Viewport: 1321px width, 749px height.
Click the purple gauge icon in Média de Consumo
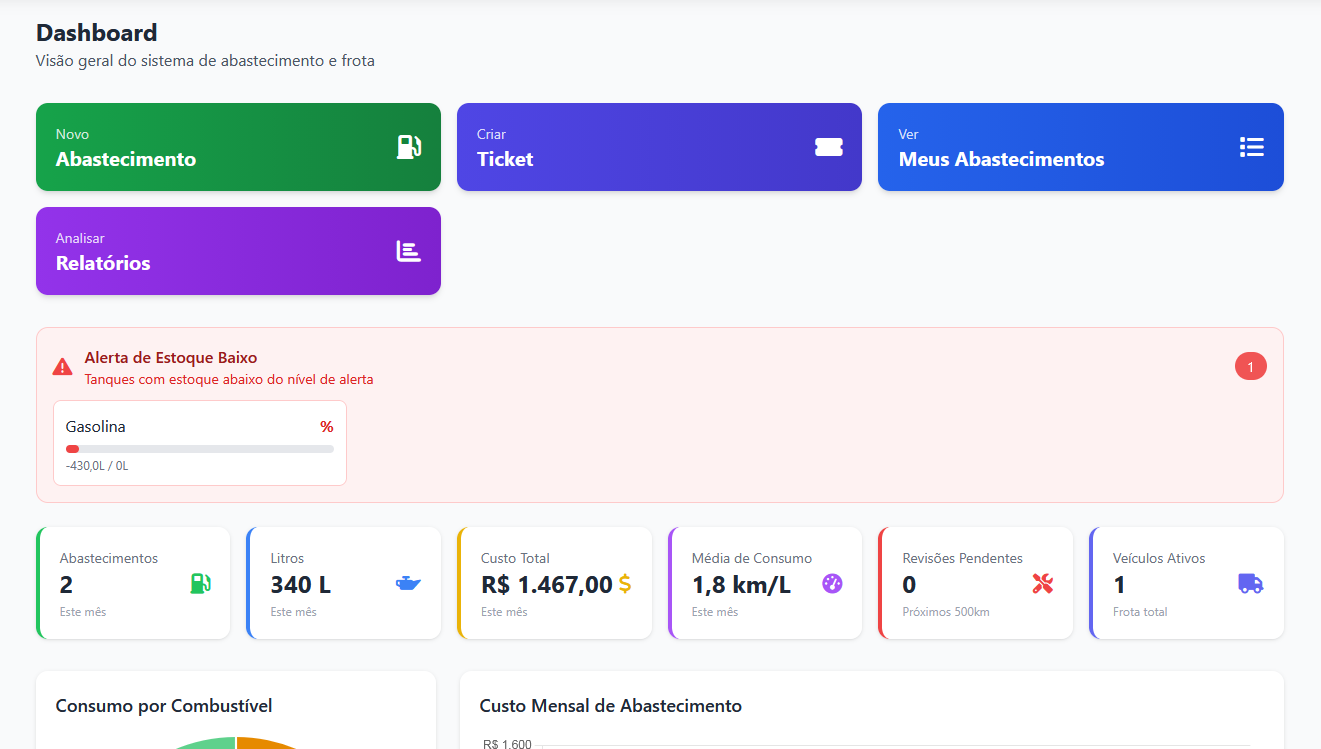pyautogui.click(x=832, y=583)
